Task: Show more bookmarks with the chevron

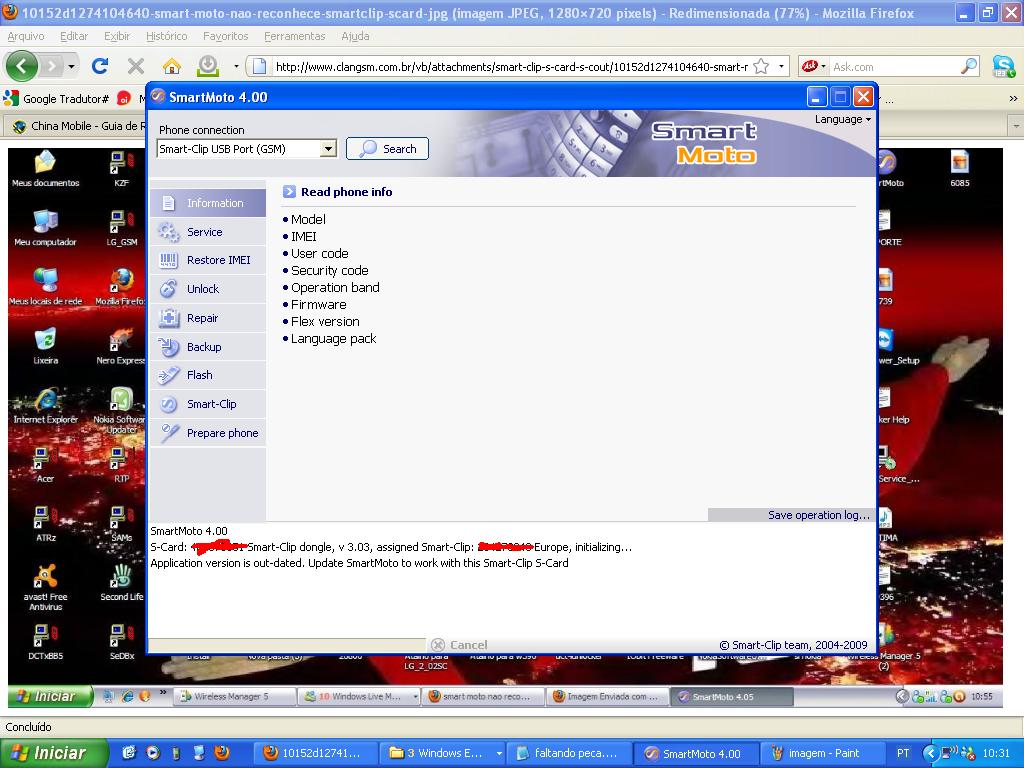Action: click(1013, 99)
